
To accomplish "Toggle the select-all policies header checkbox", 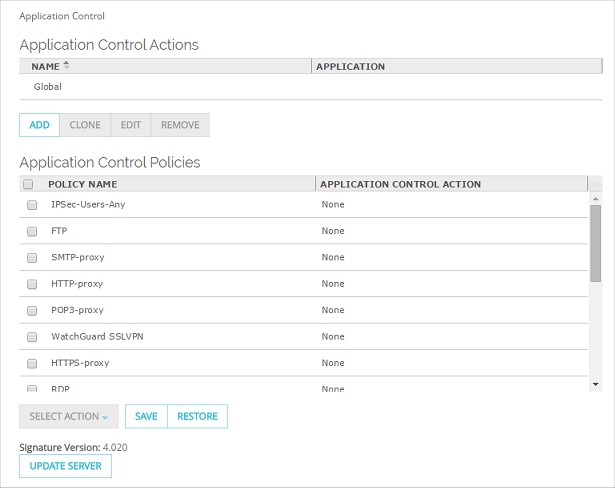I will (x=28, y=184).
